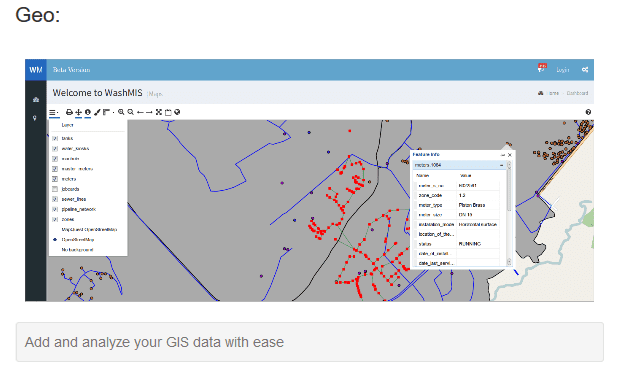Go to next map extent arrow

149,112
